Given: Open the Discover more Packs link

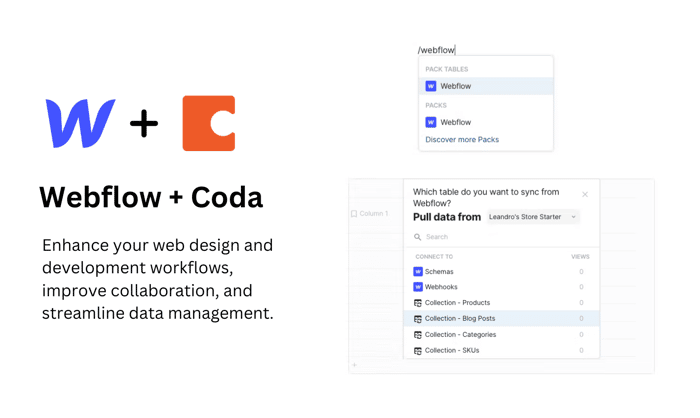Looking at the screenshot, I should click(x=462, y=140).
